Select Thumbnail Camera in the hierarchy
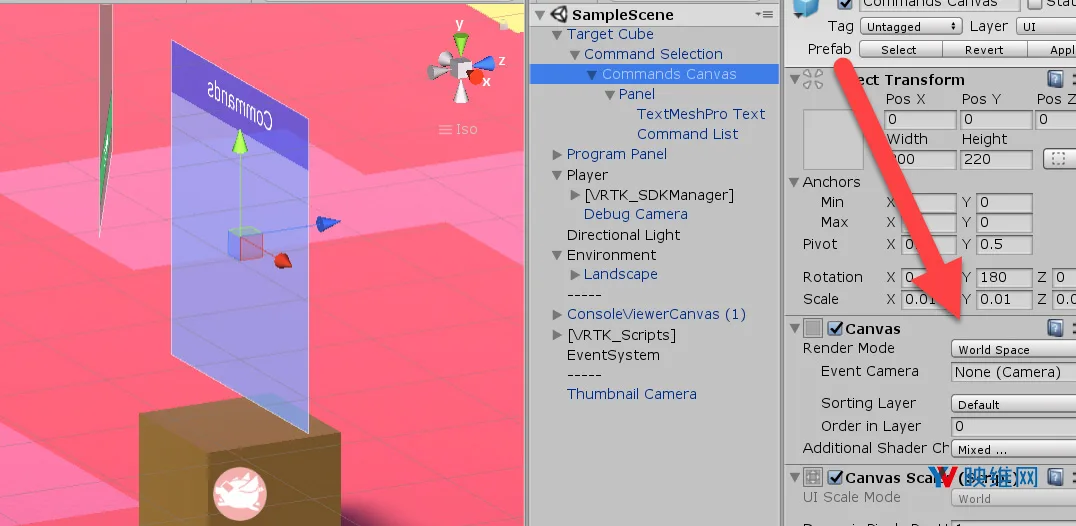The image size is (1076, 526). (631, 394)
